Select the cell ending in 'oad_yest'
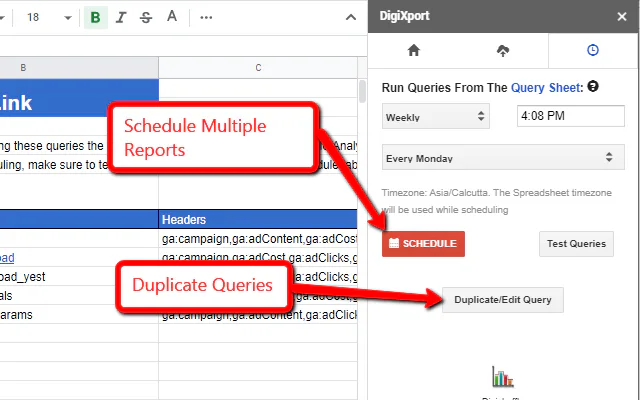Viewport: 640px width, 400px height. [x=79, y=277]
